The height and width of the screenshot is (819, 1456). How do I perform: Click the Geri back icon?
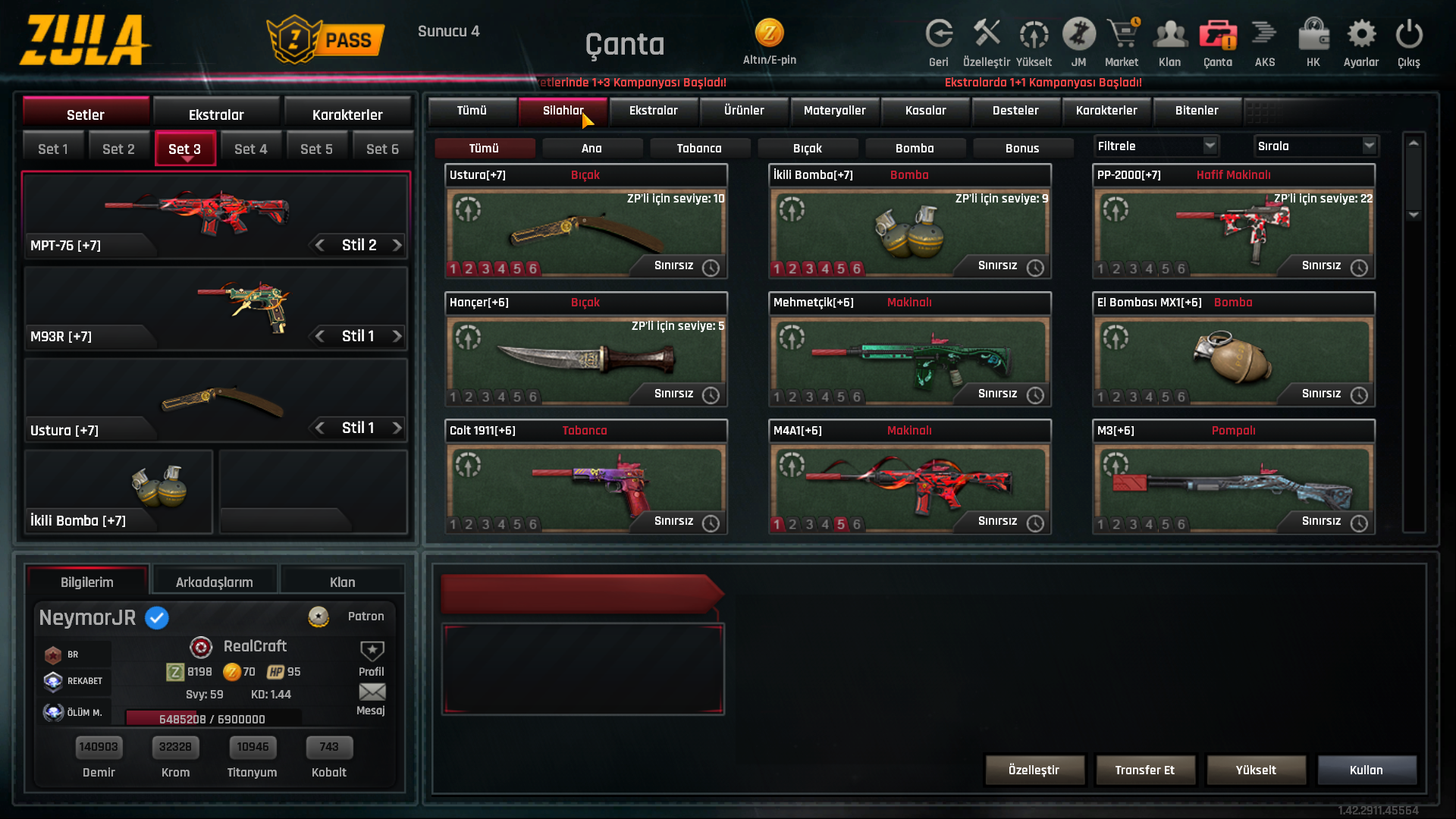939,34
